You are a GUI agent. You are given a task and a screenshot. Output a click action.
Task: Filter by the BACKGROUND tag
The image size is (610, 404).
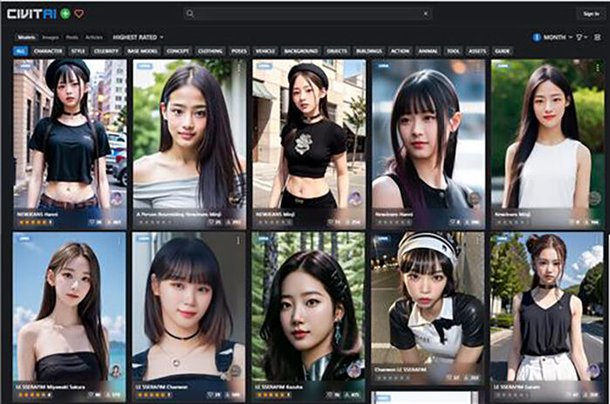tap(300, 51)
